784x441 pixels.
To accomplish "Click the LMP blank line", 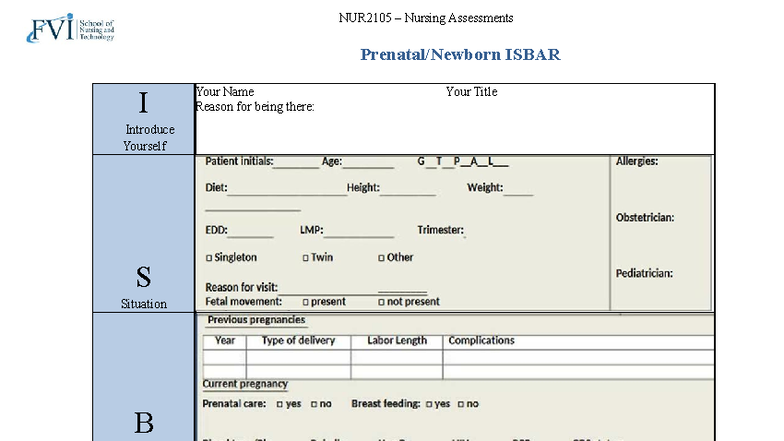I will click(358, 232).
